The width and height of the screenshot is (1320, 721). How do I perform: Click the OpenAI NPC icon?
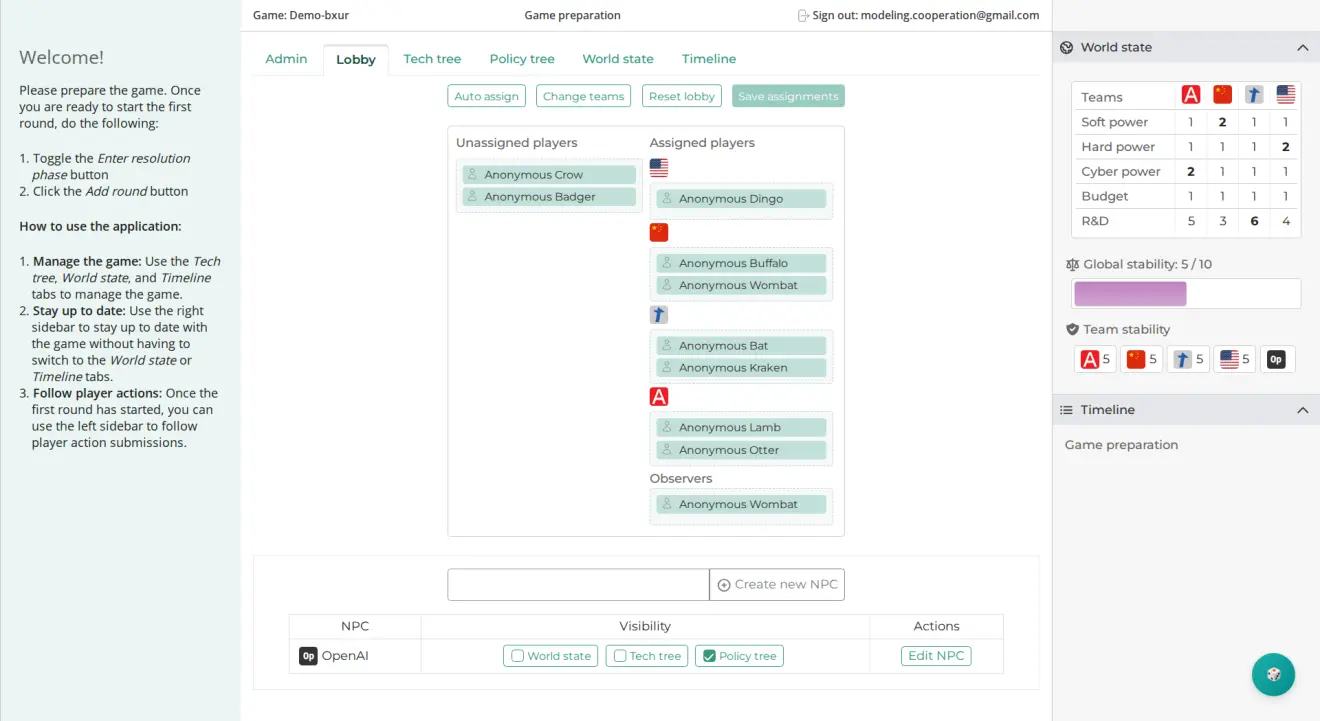click(308, 656)
